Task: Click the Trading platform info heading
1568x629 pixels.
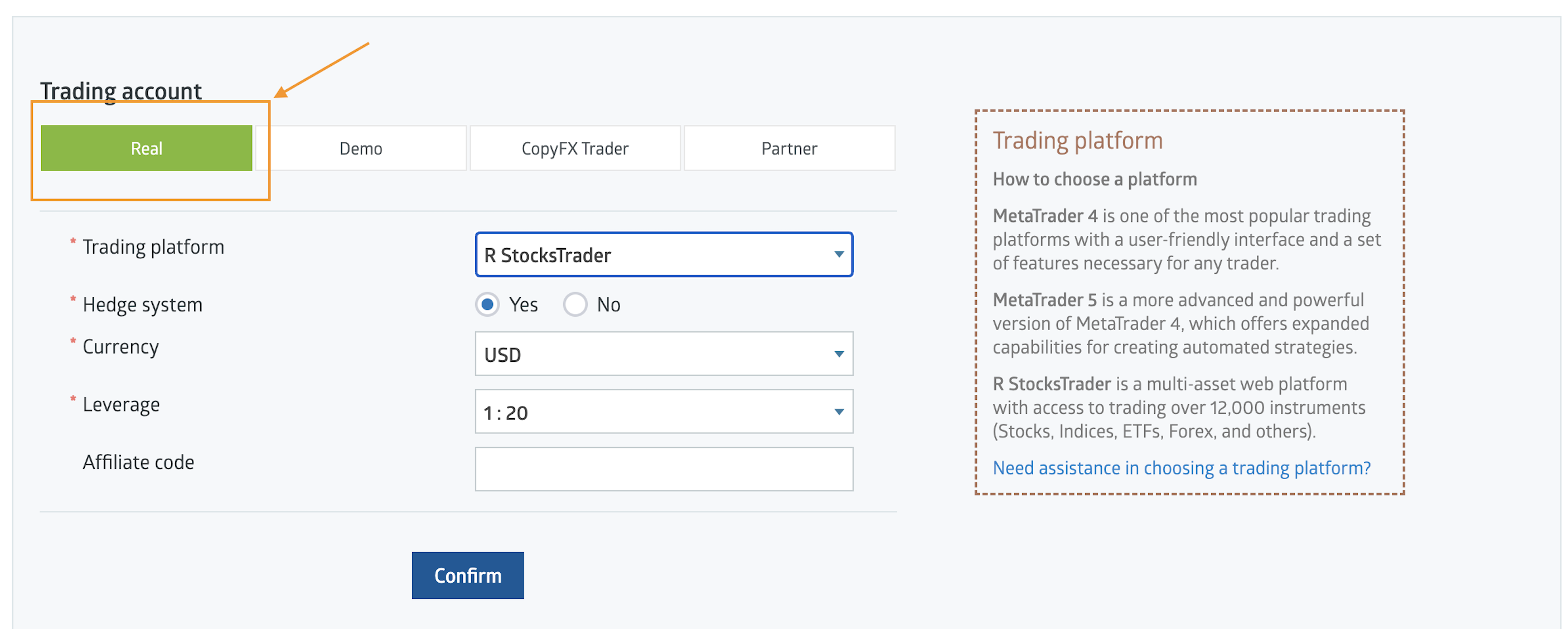Action: click(1077, 141)
